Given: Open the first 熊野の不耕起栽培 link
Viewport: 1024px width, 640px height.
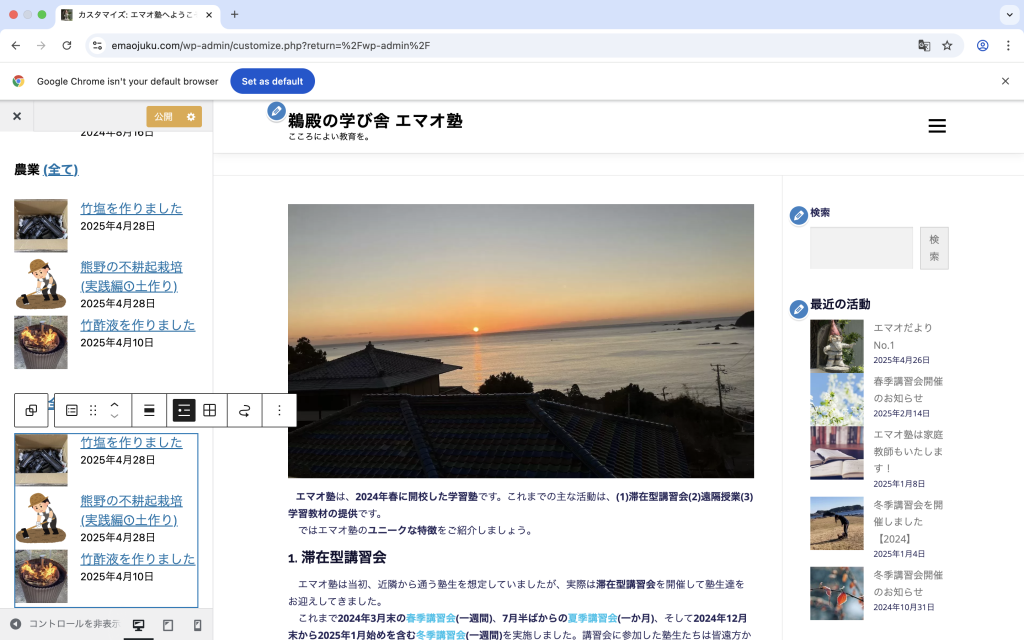Looking at the screenshot, I should 131,276.
